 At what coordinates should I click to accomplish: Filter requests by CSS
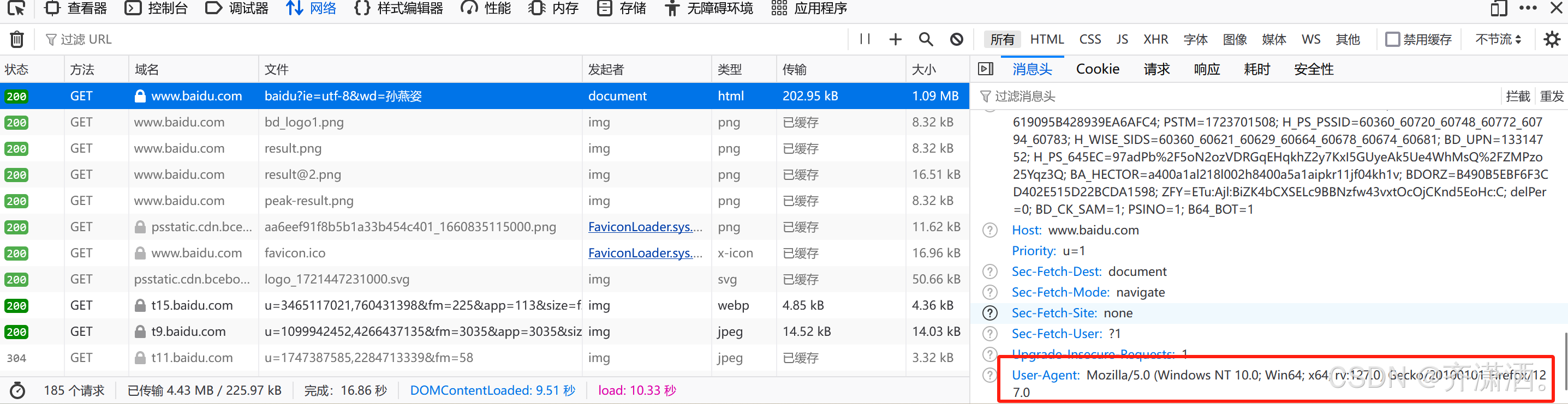1090,40
